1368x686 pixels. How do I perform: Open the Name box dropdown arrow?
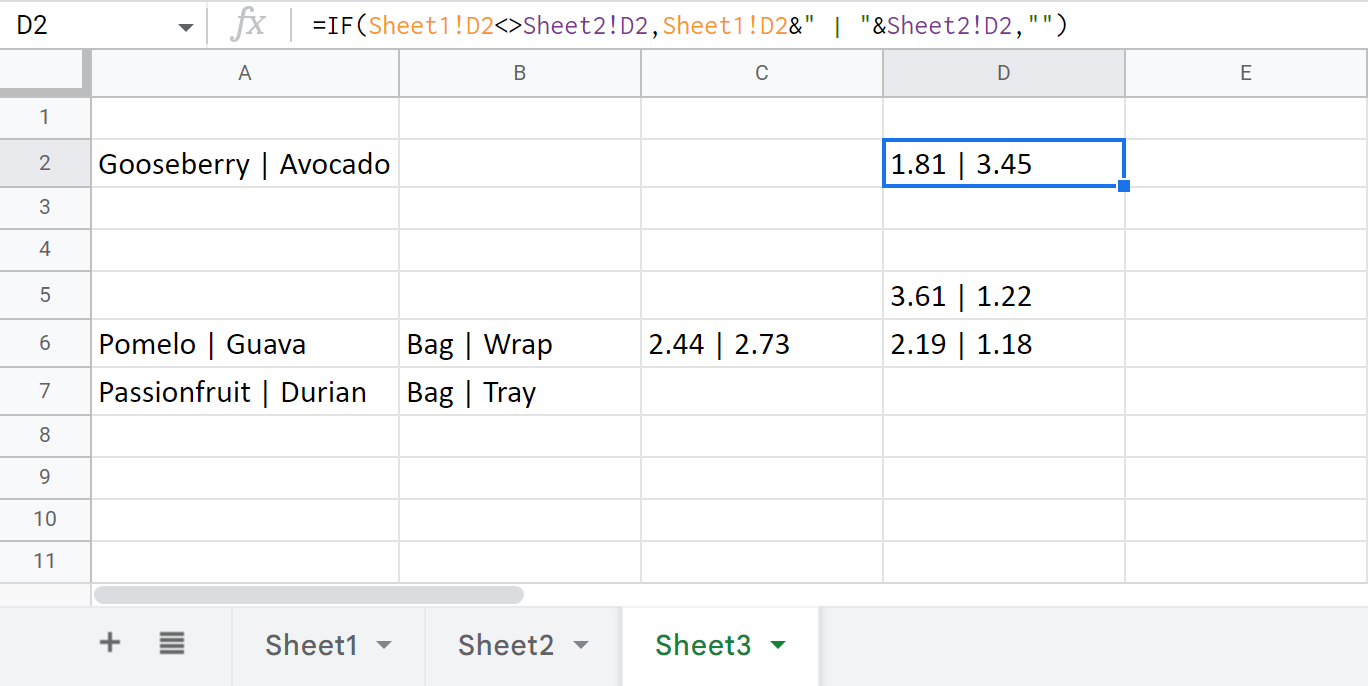click(185, 25)
